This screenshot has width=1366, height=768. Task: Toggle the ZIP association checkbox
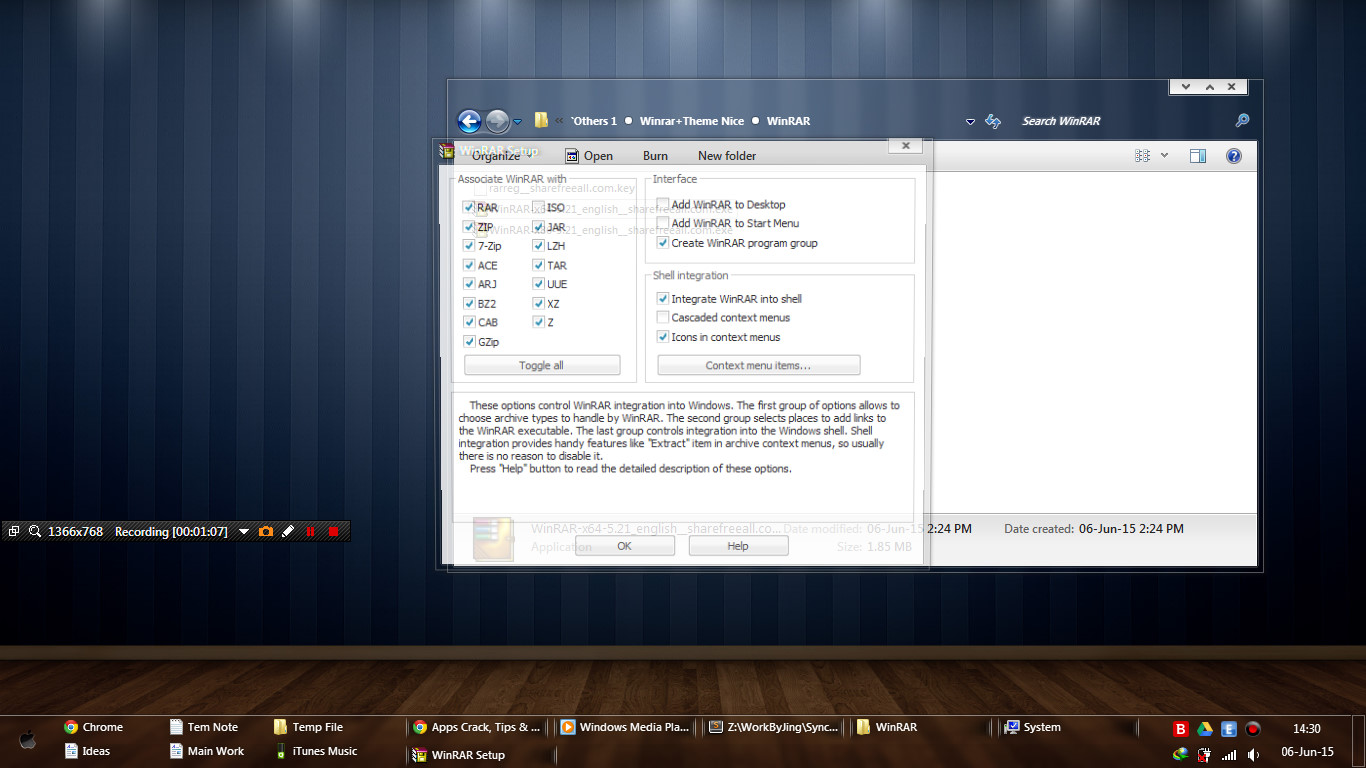[469, 227]
